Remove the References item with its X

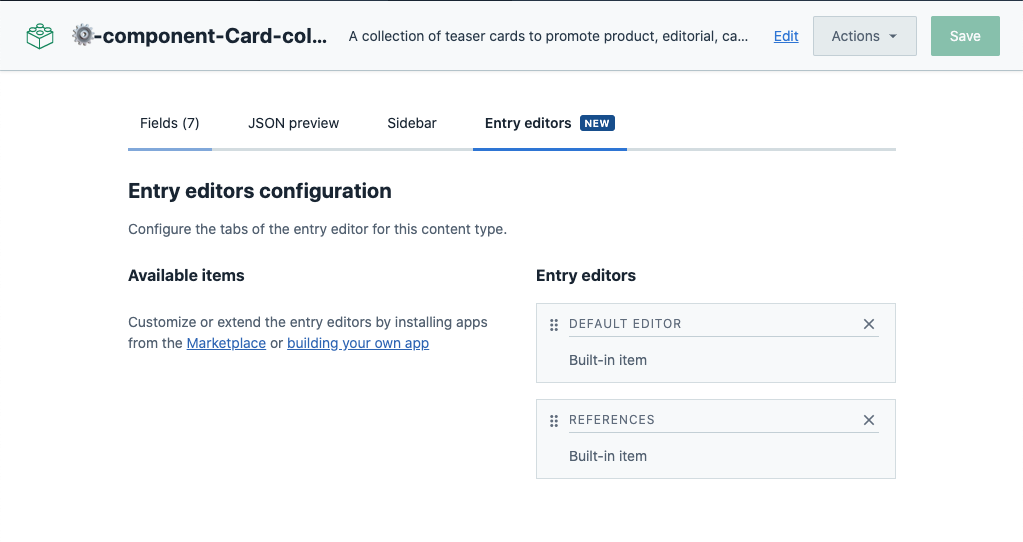pyautogui.click(x=868, y=420)
